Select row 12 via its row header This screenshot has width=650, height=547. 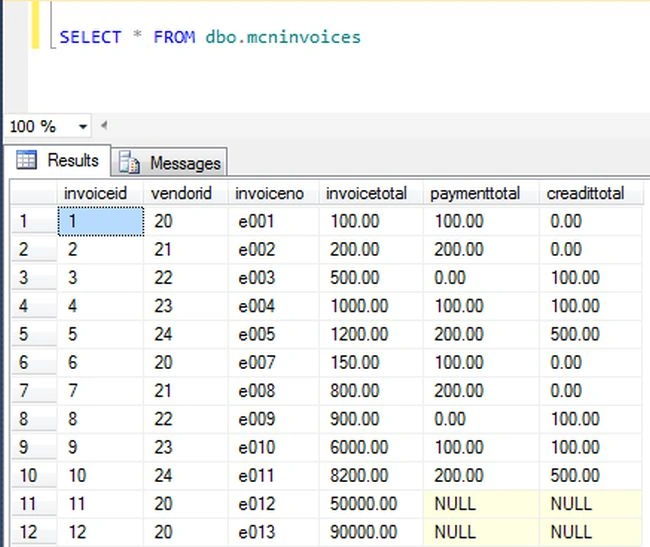click(x=34, y=532)
